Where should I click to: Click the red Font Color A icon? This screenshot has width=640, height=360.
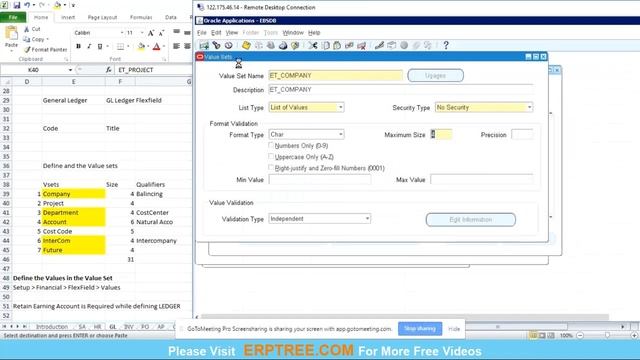(156, 47)
